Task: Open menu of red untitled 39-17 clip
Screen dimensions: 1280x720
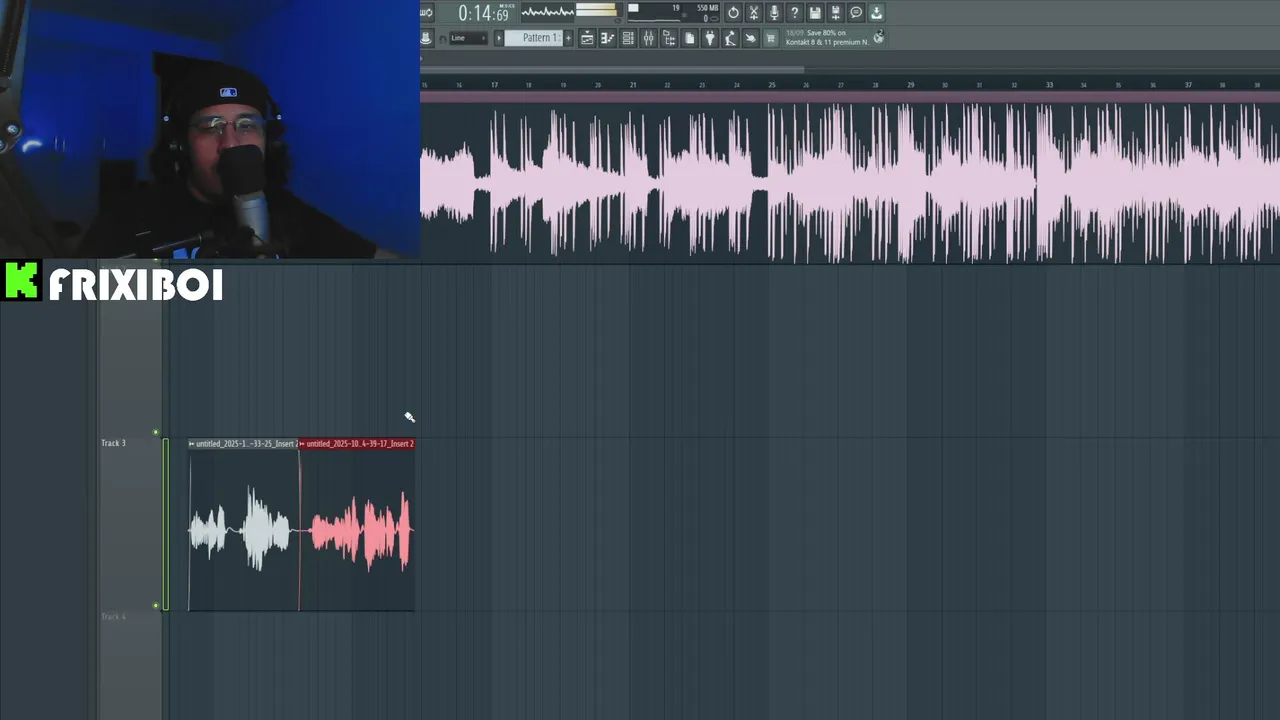Action: point(303,444)
